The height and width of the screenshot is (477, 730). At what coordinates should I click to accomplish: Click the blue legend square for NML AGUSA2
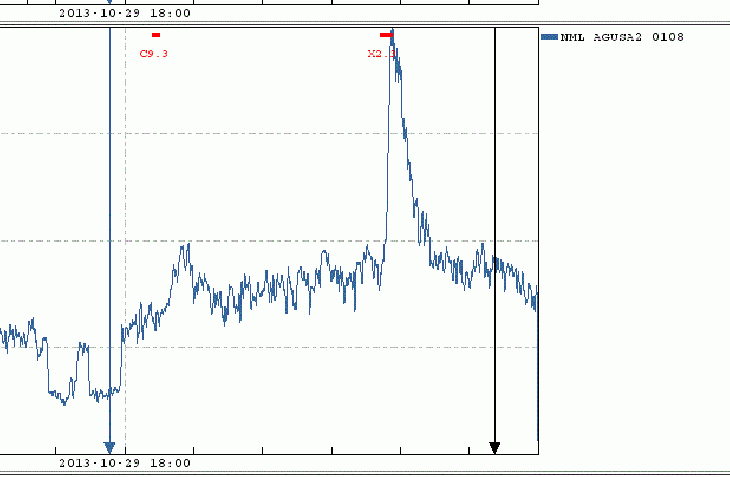(x=548, y=37)
